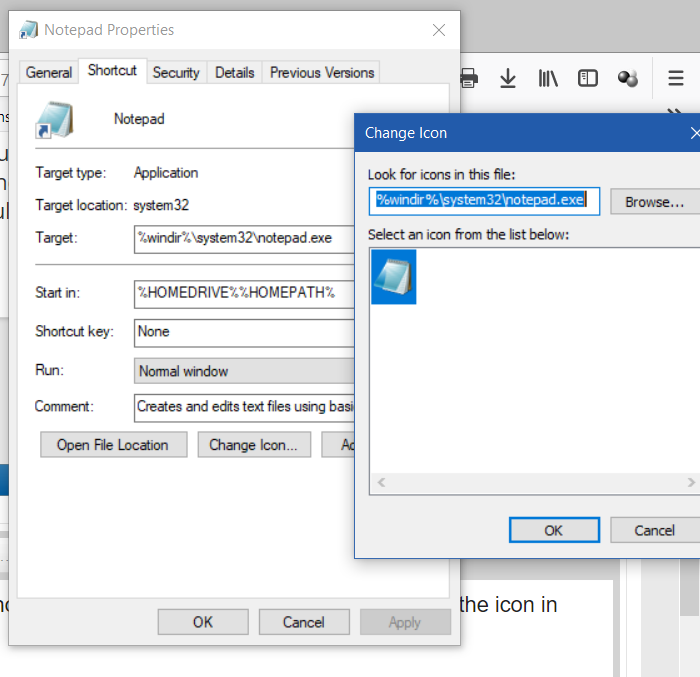Click the Change Icon... button
Screen dimensions: 700x677
[x=254, y=445]
